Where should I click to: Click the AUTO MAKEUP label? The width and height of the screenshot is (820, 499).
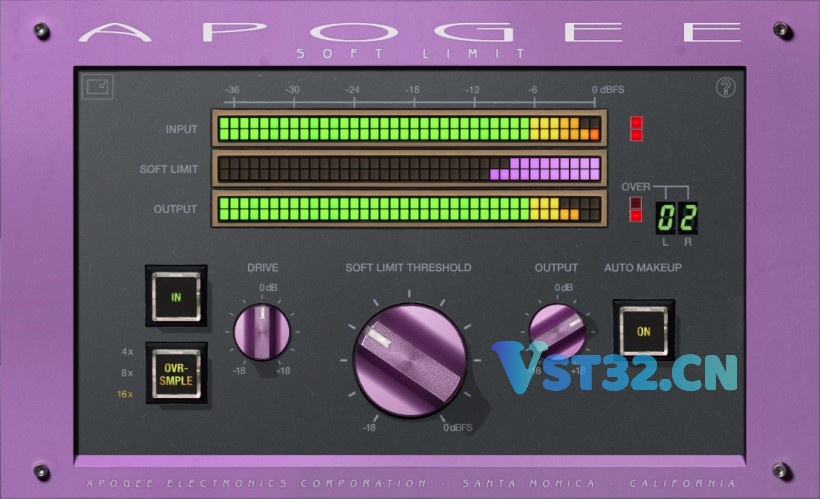coord(643,268)
